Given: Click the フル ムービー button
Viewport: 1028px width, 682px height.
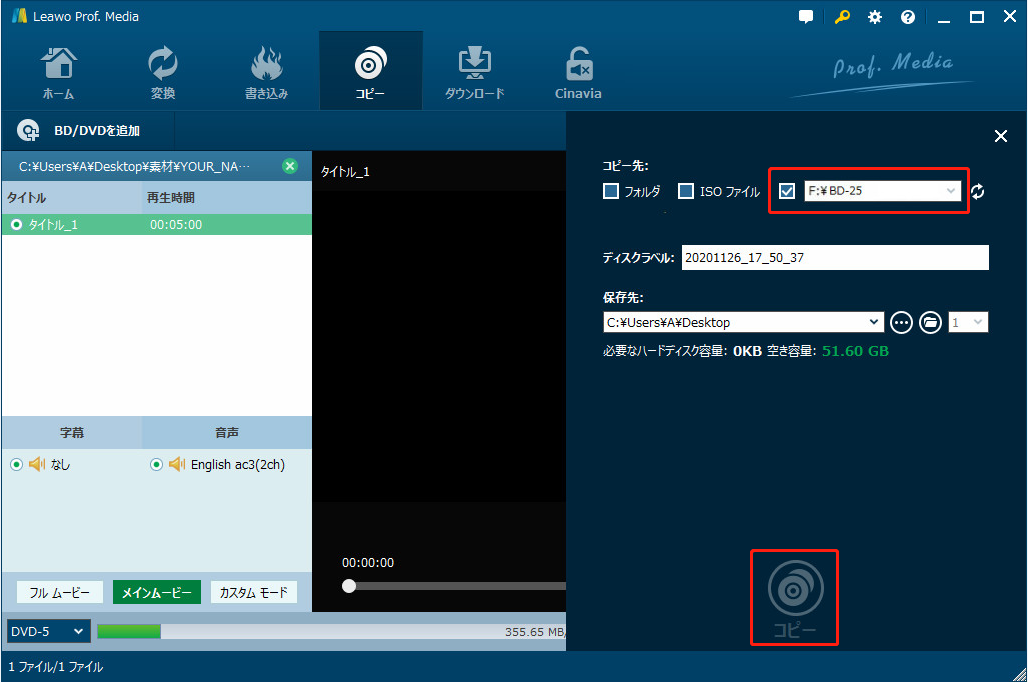Looking at the screenshot, I should [59, 592].
